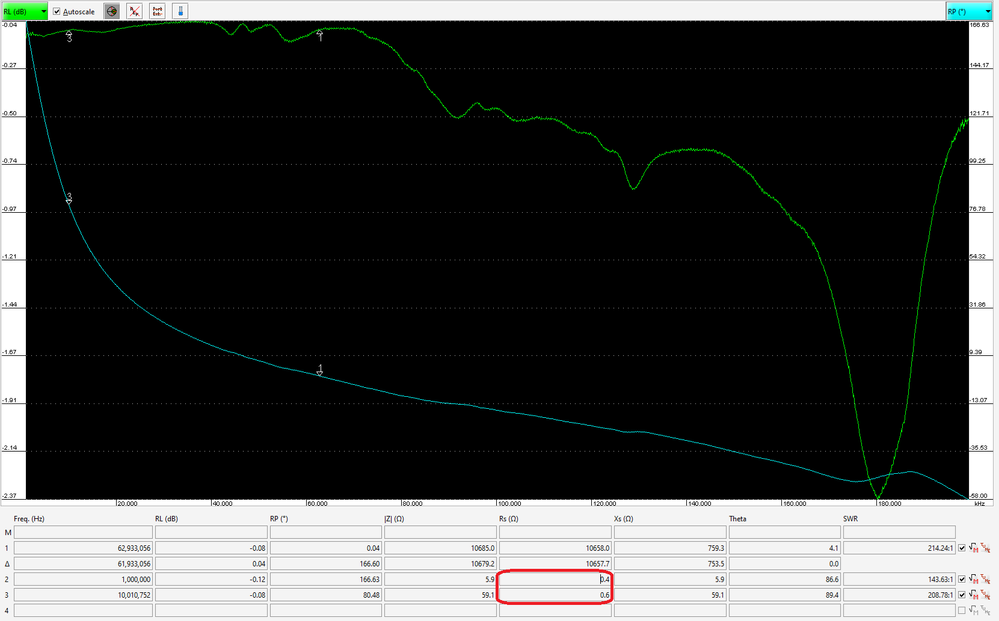The height and width of the screenshot is (621, 999).
Task: Click the Rs (Ω) column header
Action: coord(508,519)
